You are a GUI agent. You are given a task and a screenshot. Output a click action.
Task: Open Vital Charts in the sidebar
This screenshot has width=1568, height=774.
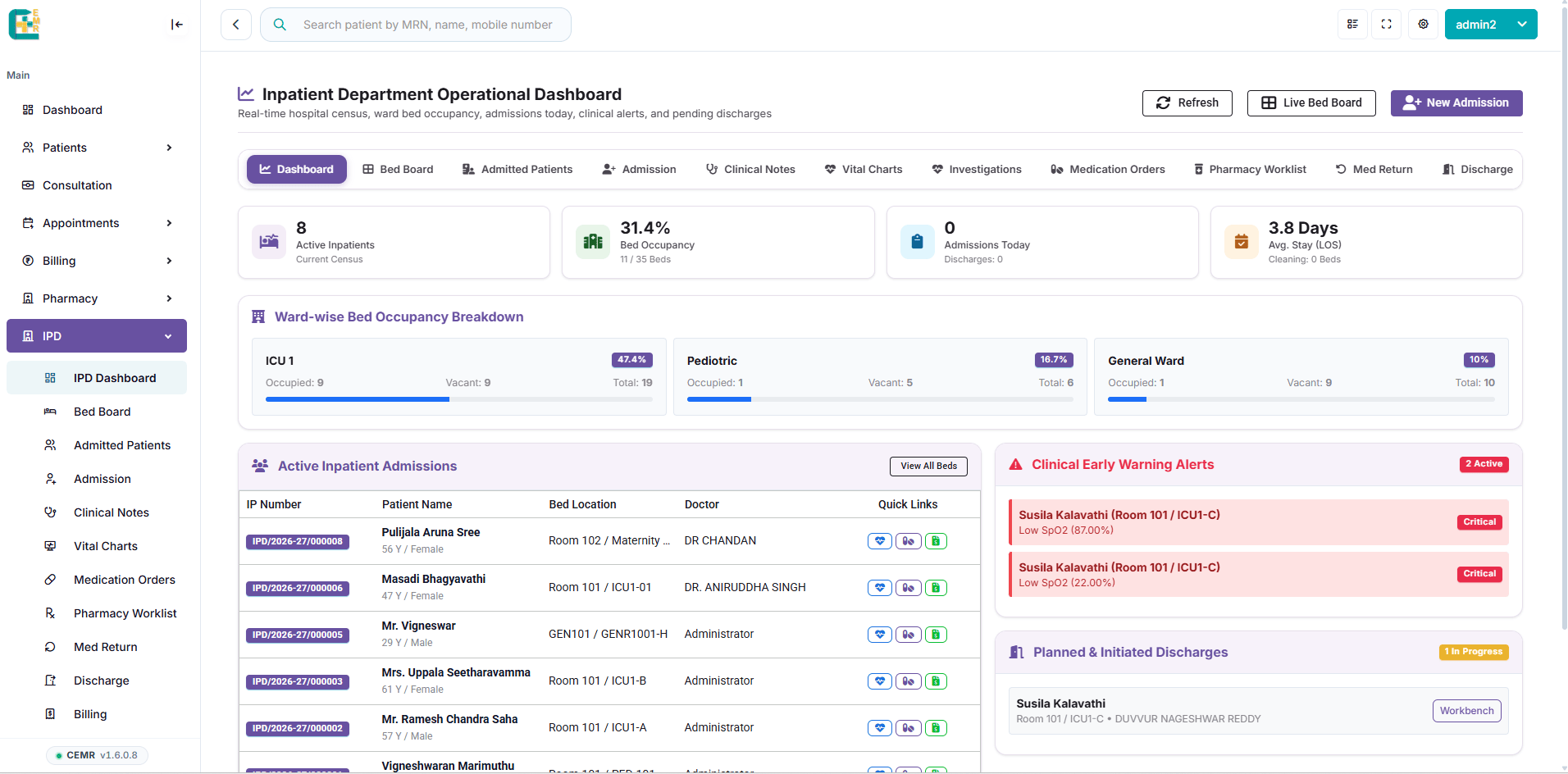[97, 546]
